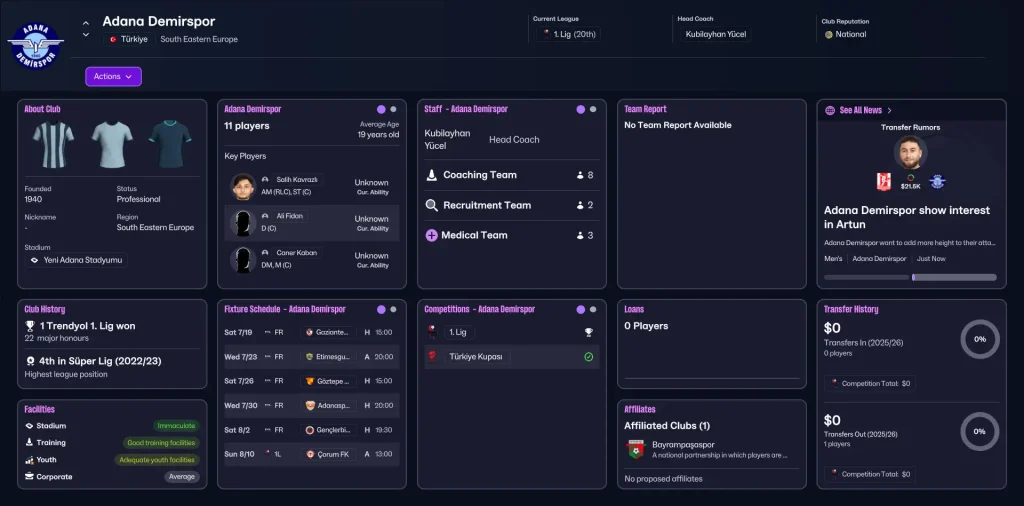Click the Türkiye Kupası competition logo
This screenshot has width=1024, height=506.
(x=432, y=356)
